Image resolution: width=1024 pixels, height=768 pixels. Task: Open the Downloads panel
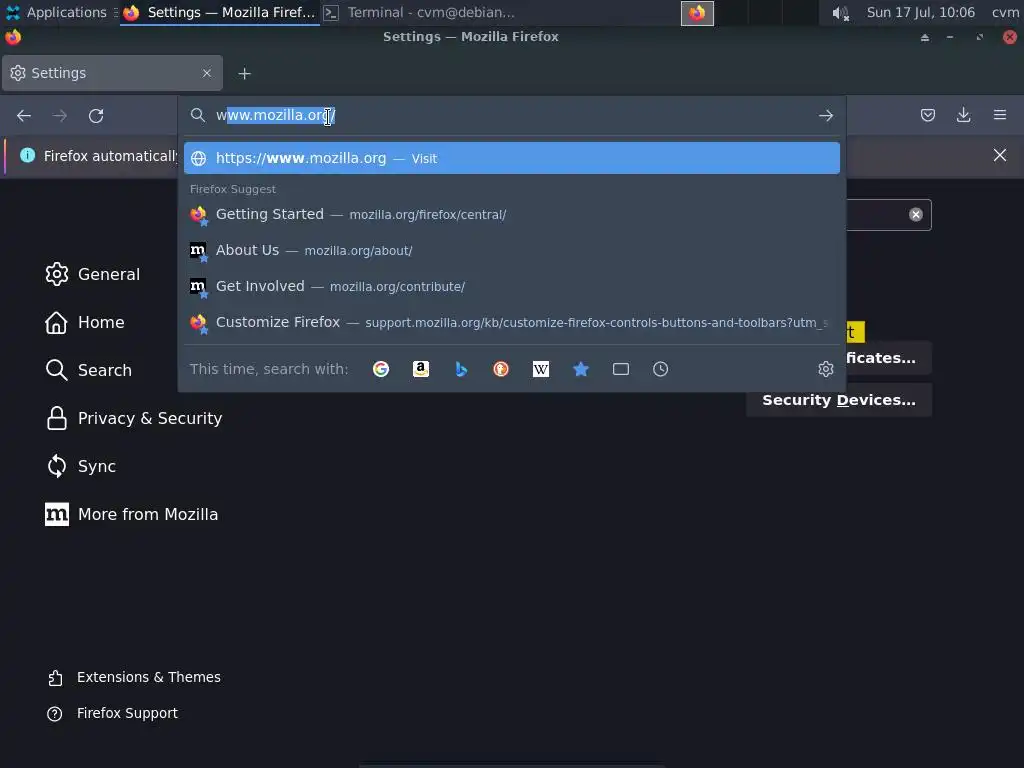tap(963, 116)
